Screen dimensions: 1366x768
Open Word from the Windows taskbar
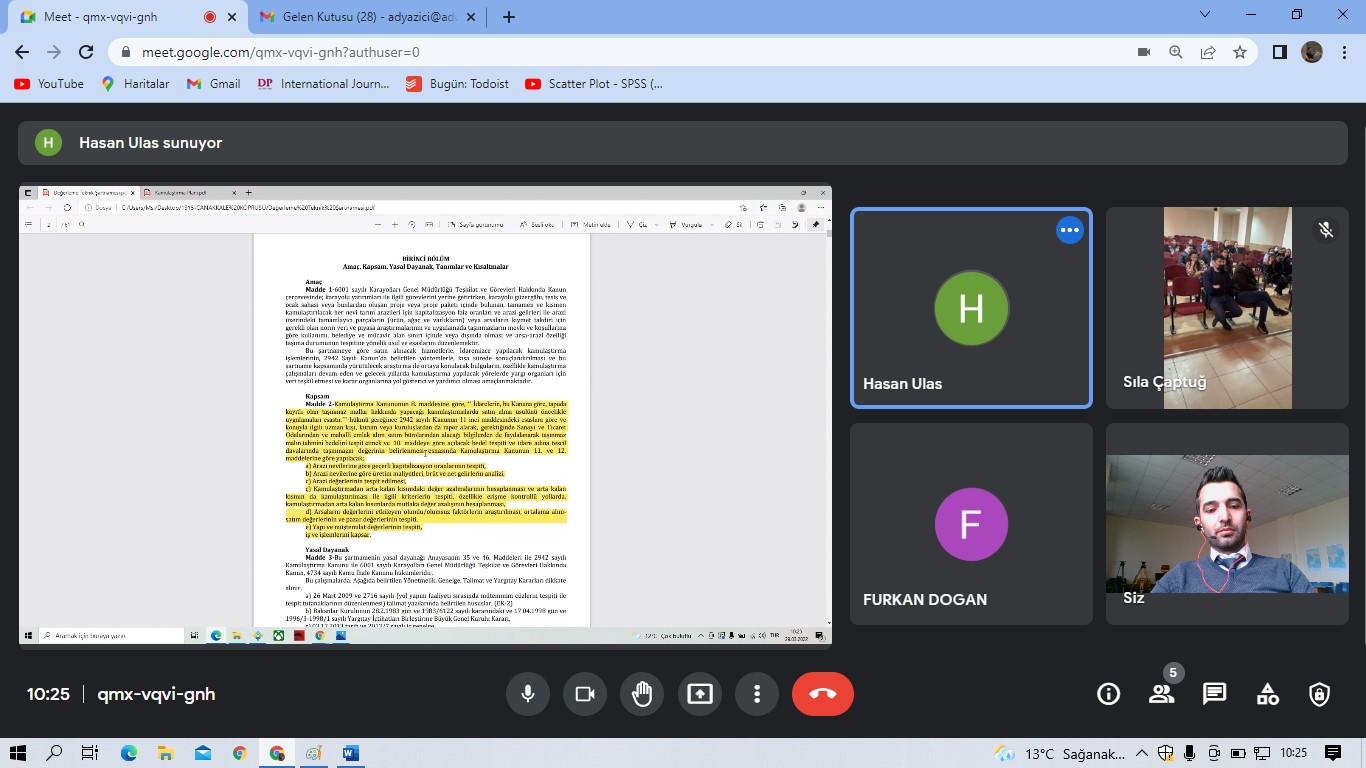click(x=350, y=753)
